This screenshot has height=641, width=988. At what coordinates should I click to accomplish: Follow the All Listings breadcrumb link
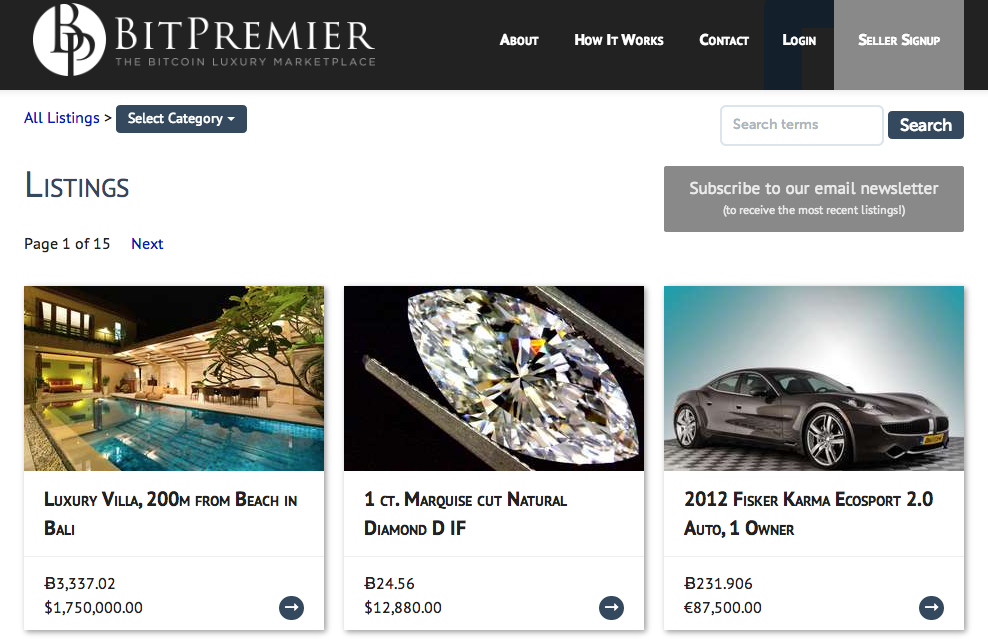point(62,118)
